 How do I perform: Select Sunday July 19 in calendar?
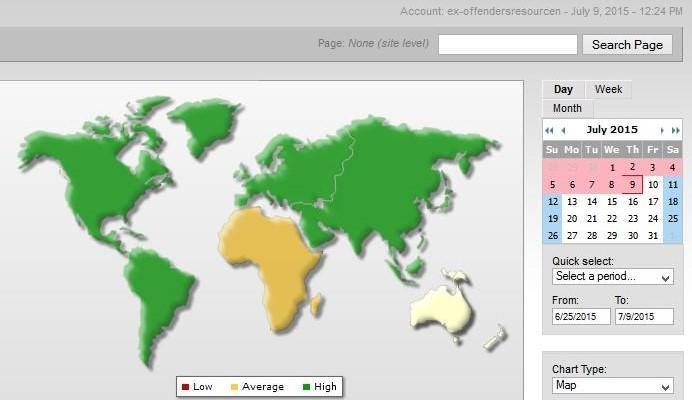[553, 219]
